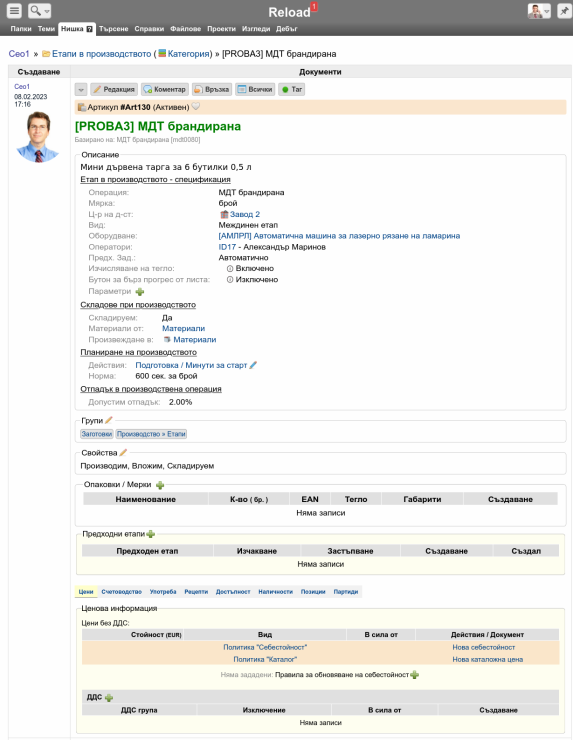Screen dimensions: 573x740
Task: Add a parameter with the Параметри plus icon
Action: pyautogui.click(x=140, y=292)
